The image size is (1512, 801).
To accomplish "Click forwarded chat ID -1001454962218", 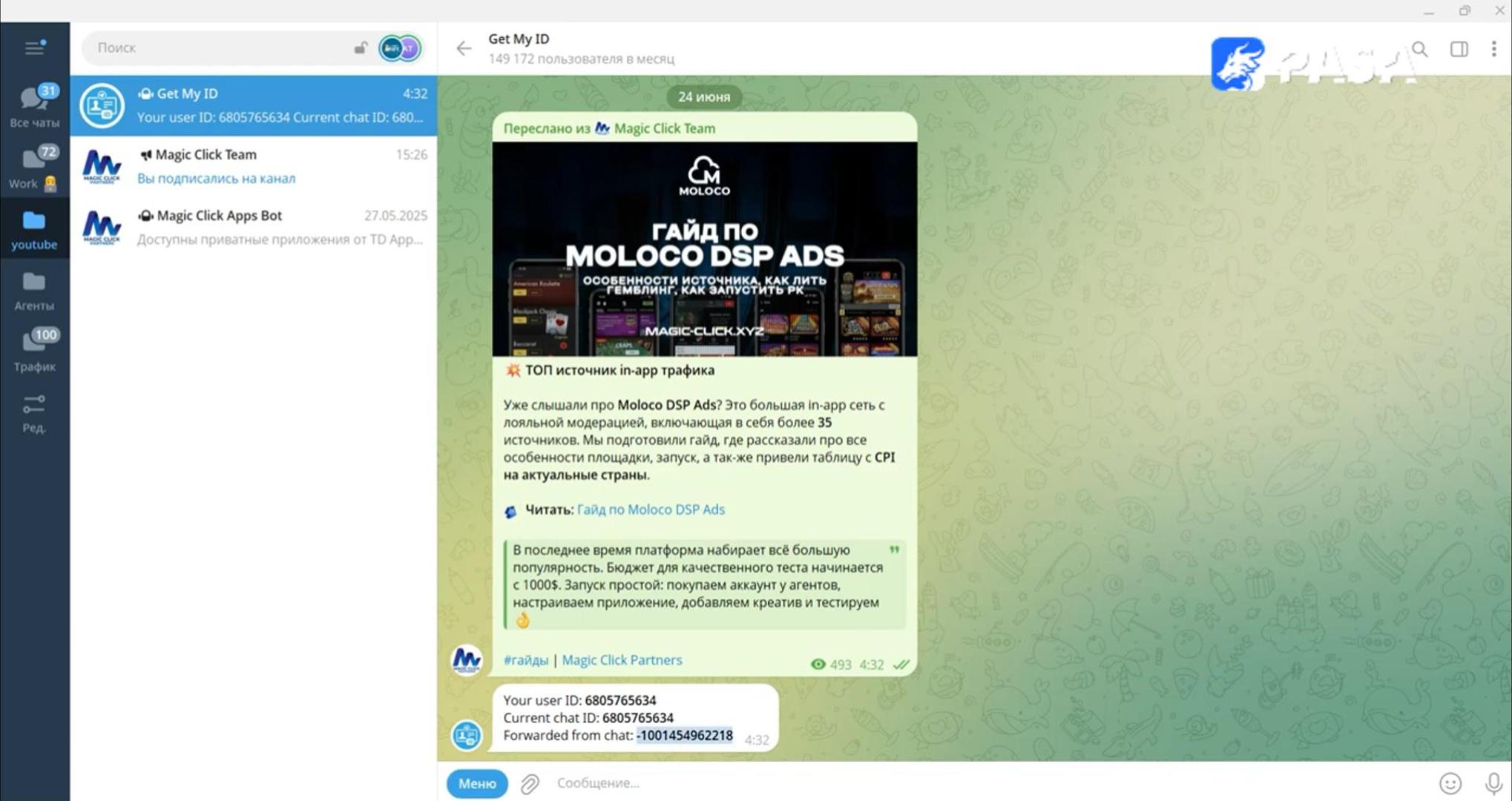I will (684, 736).
